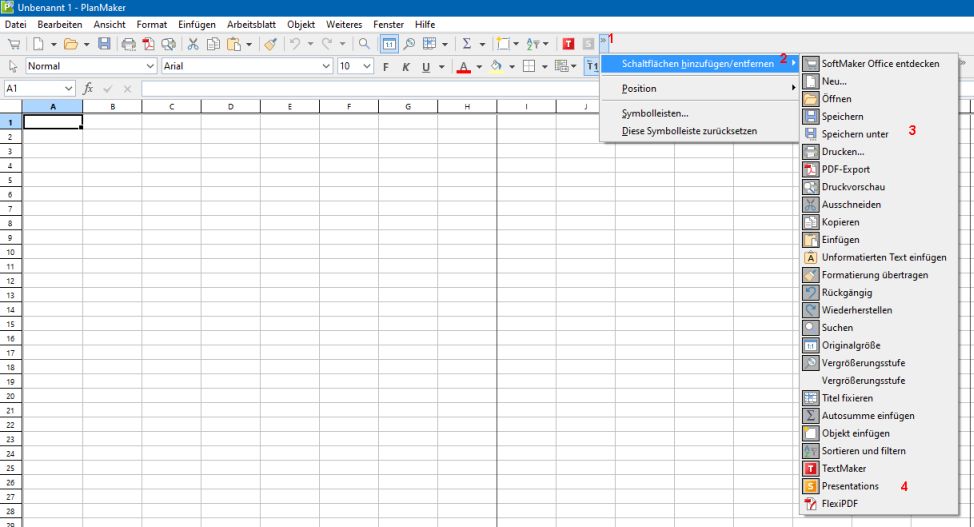
Task: Click the 1:1 original size icon
Action: tap(389, 44)
